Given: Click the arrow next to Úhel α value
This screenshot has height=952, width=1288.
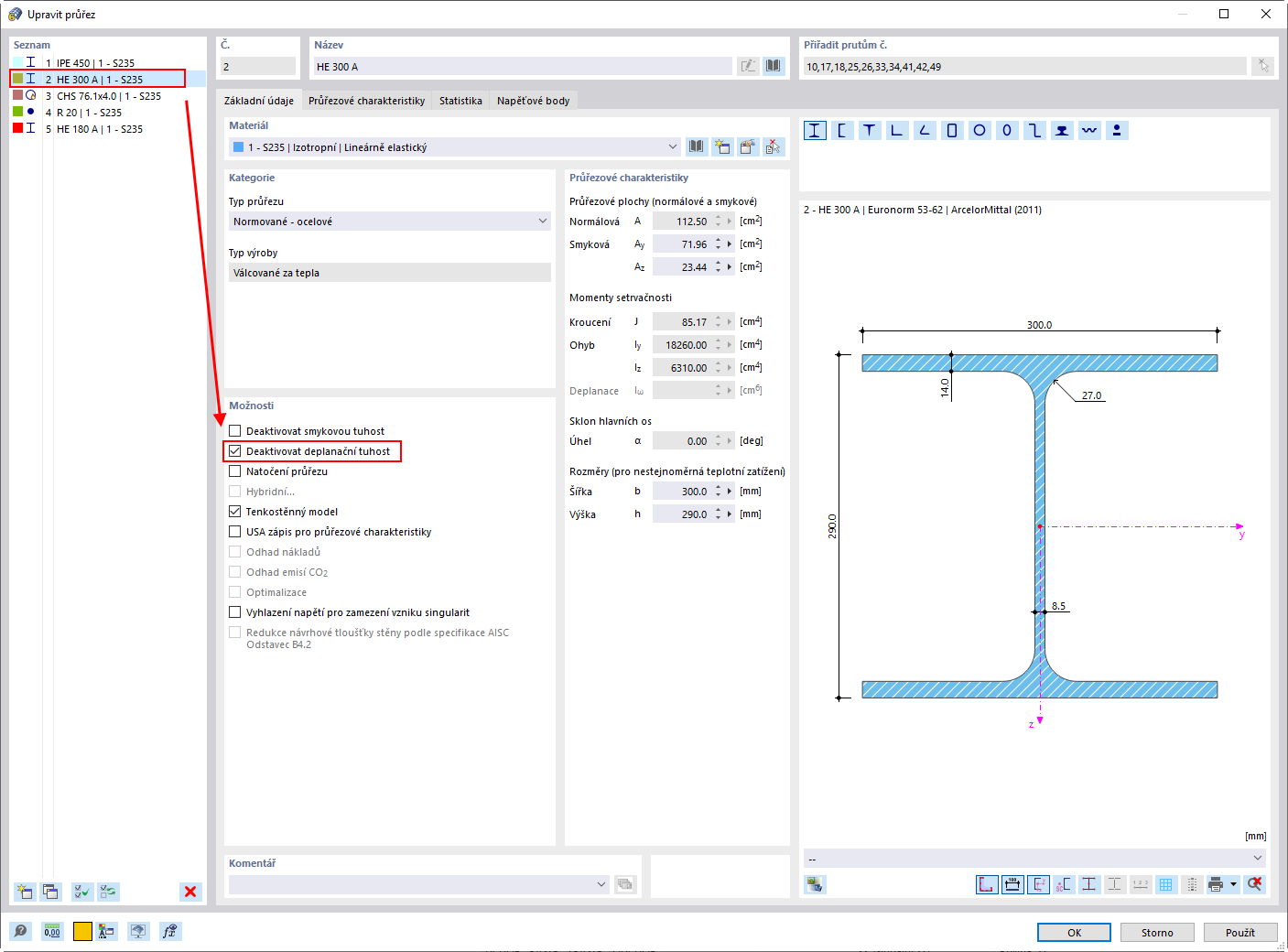Looking at the screenshot, I should (x=730, y=441).
